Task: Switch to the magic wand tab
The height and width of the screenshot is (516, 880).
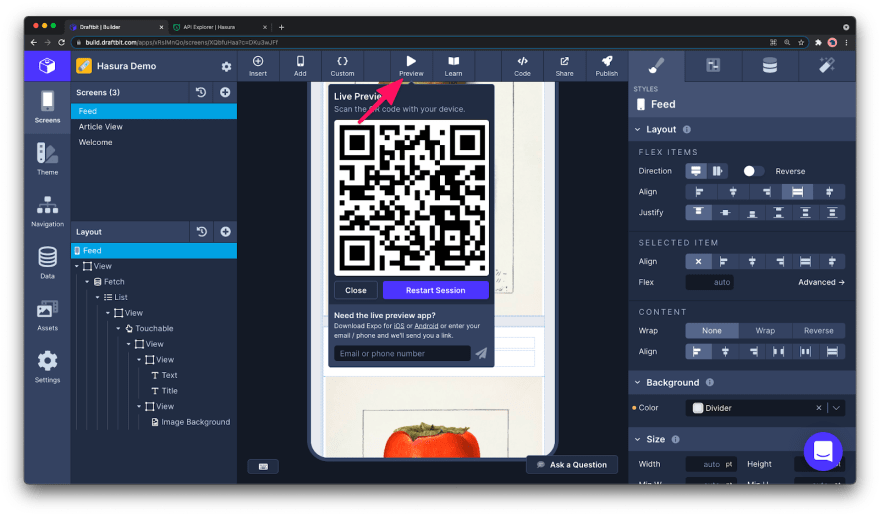Action: click(x=827, y=66)
